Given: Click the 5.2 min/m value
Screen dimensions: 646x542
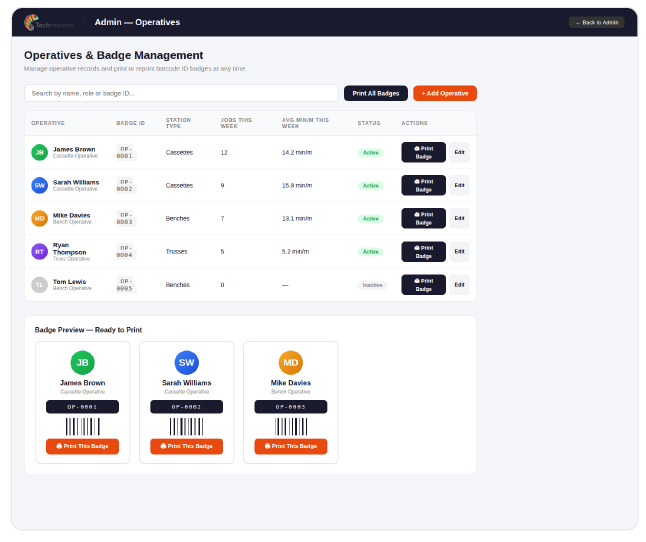Looking at the screenshot, I should coord(295,252).
